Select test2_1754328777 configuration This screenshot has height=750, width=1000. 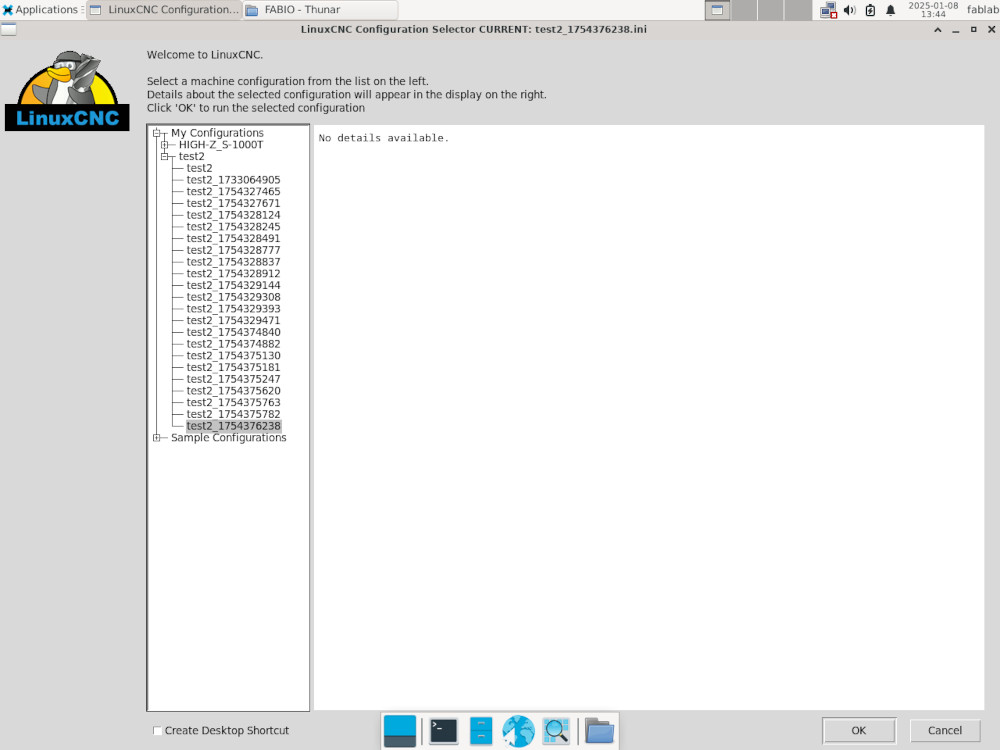[x=233, y=250]
